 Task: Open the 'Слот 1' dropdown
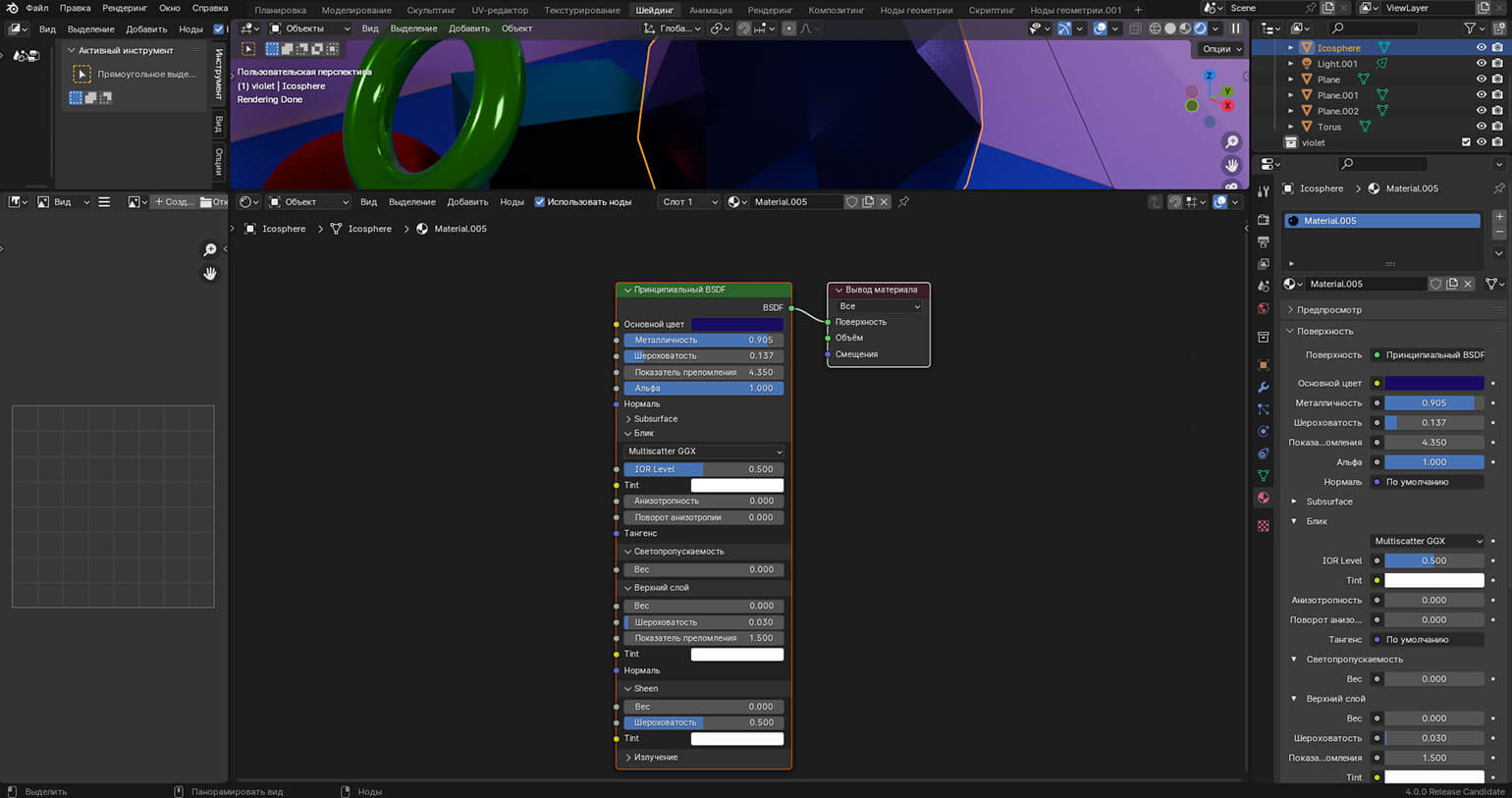[688, 202]
